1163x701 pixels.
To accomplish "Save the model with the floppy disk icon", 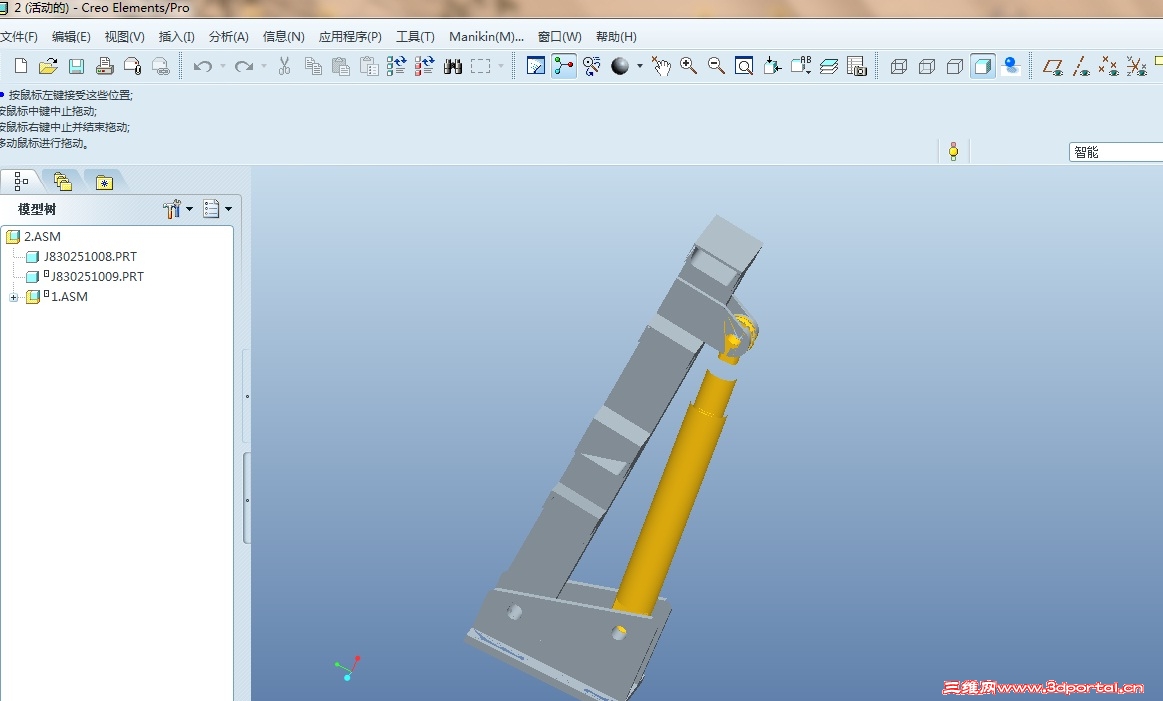I will (76, 66).
